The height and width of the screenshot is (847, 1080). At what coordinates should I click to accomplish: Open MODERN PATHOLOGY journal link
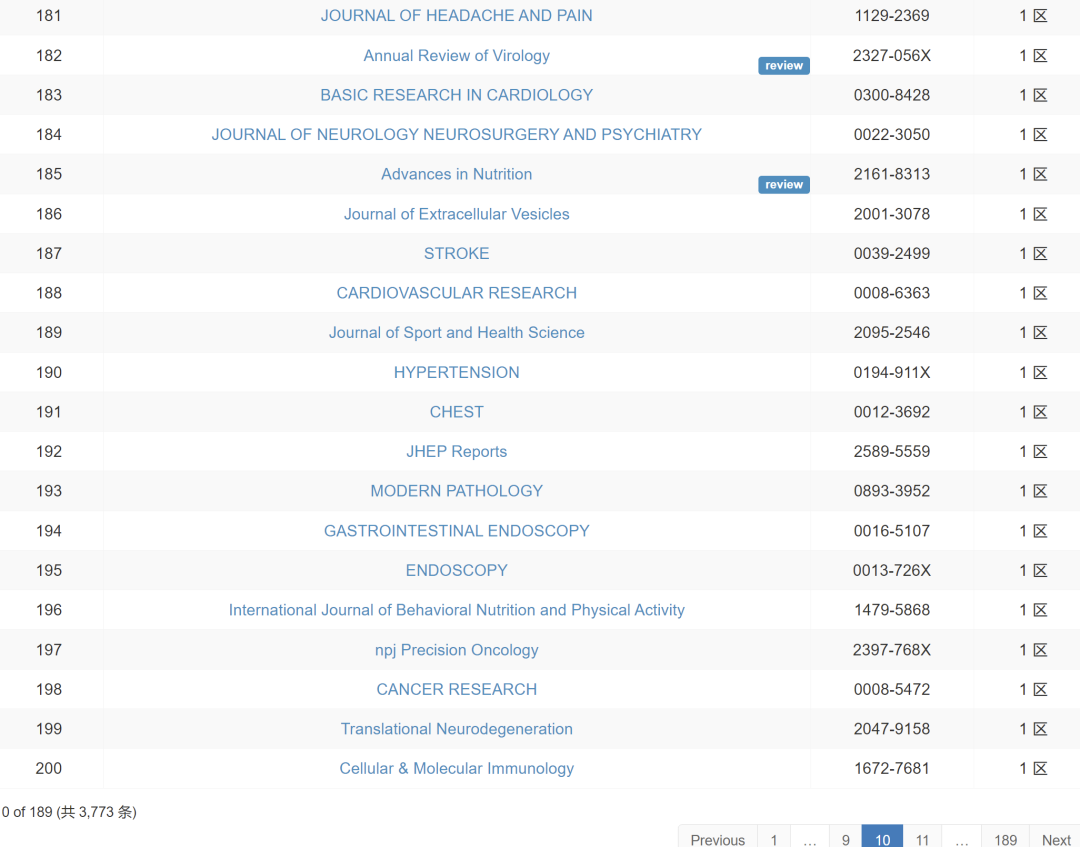(x=456, y=491)
